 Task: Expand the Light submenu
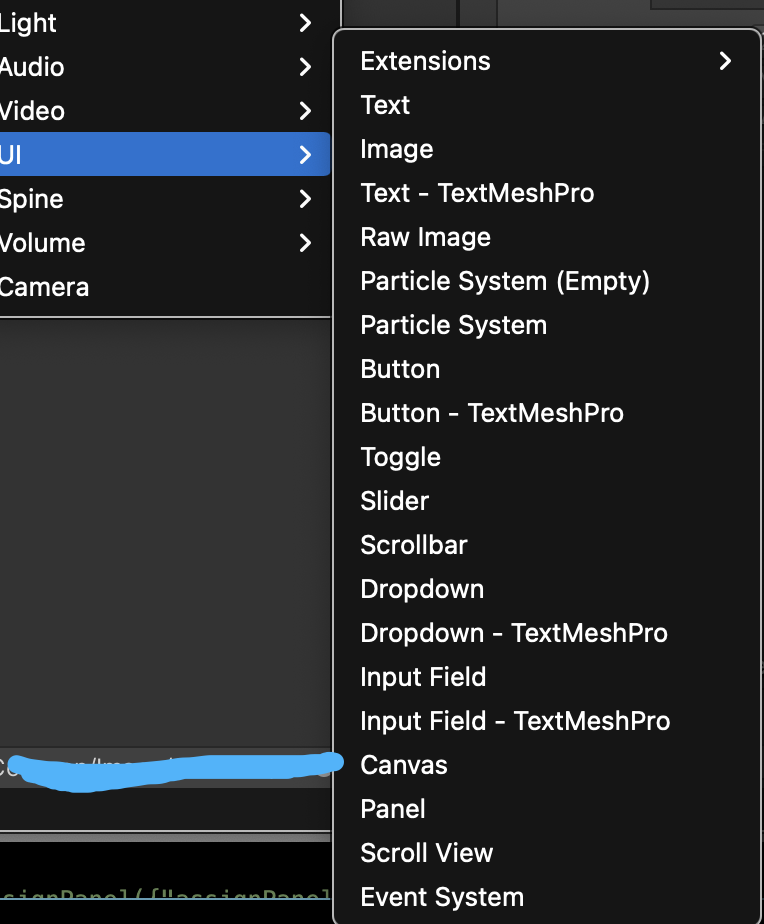[x=30, y=23]
